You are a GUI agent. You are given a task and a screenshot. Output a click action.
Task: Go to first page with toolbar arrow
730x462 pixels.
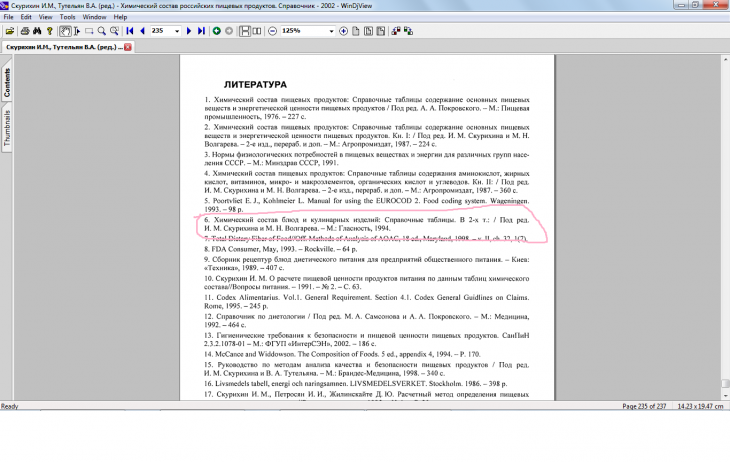pyautogui.click(x=130, y=31)
